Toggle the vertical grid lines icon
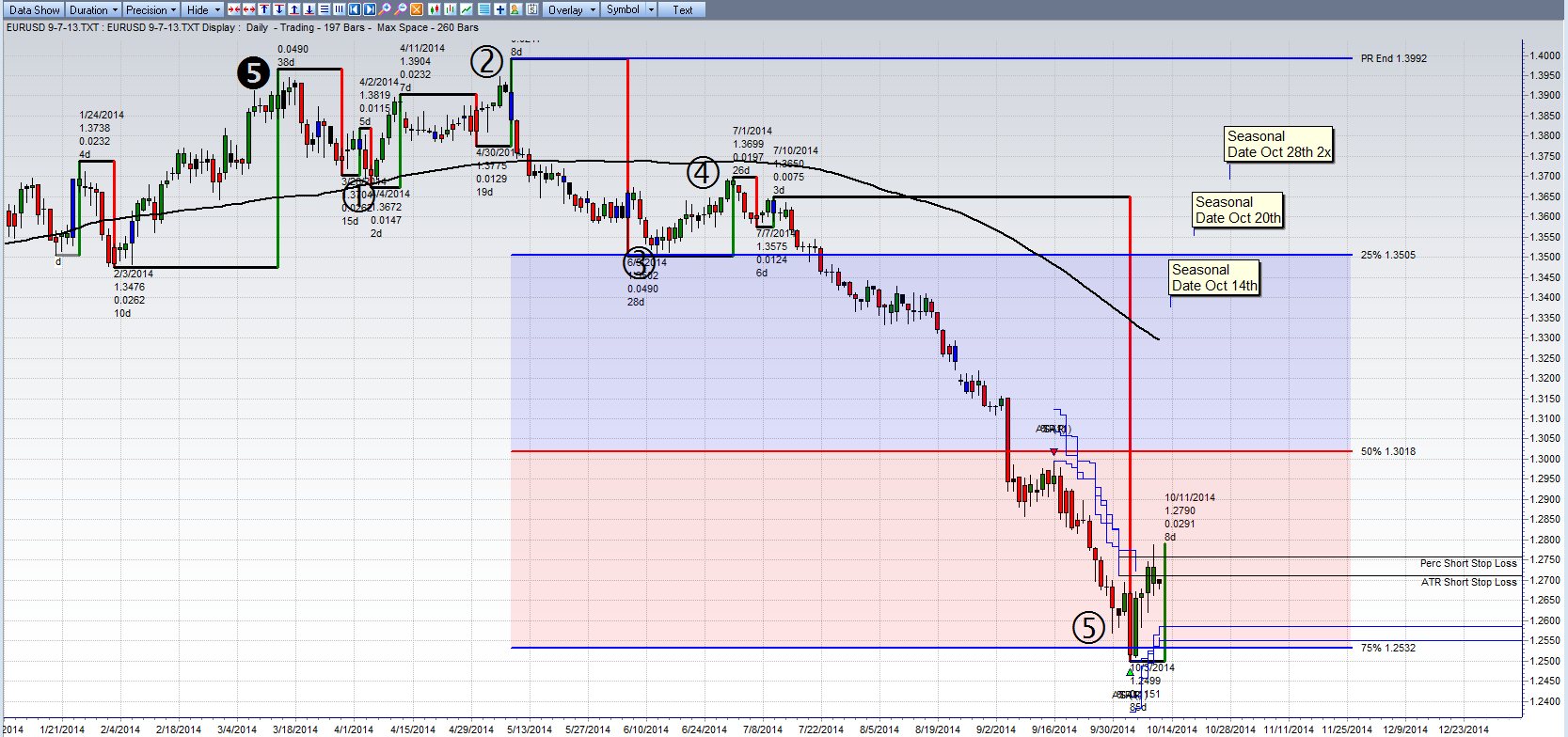 (340, 9)
